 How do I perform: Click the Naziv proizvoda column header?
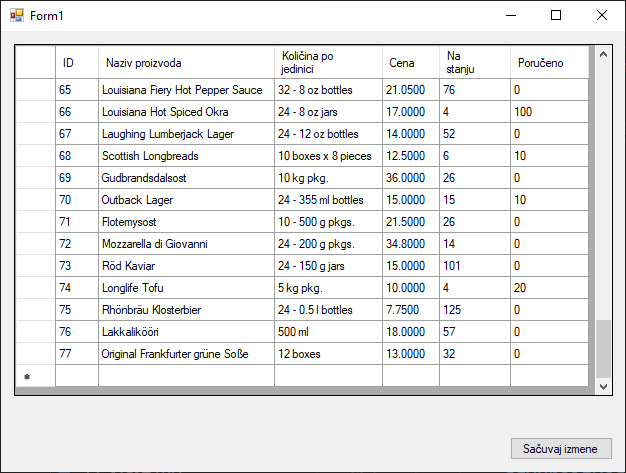(185, 63)
